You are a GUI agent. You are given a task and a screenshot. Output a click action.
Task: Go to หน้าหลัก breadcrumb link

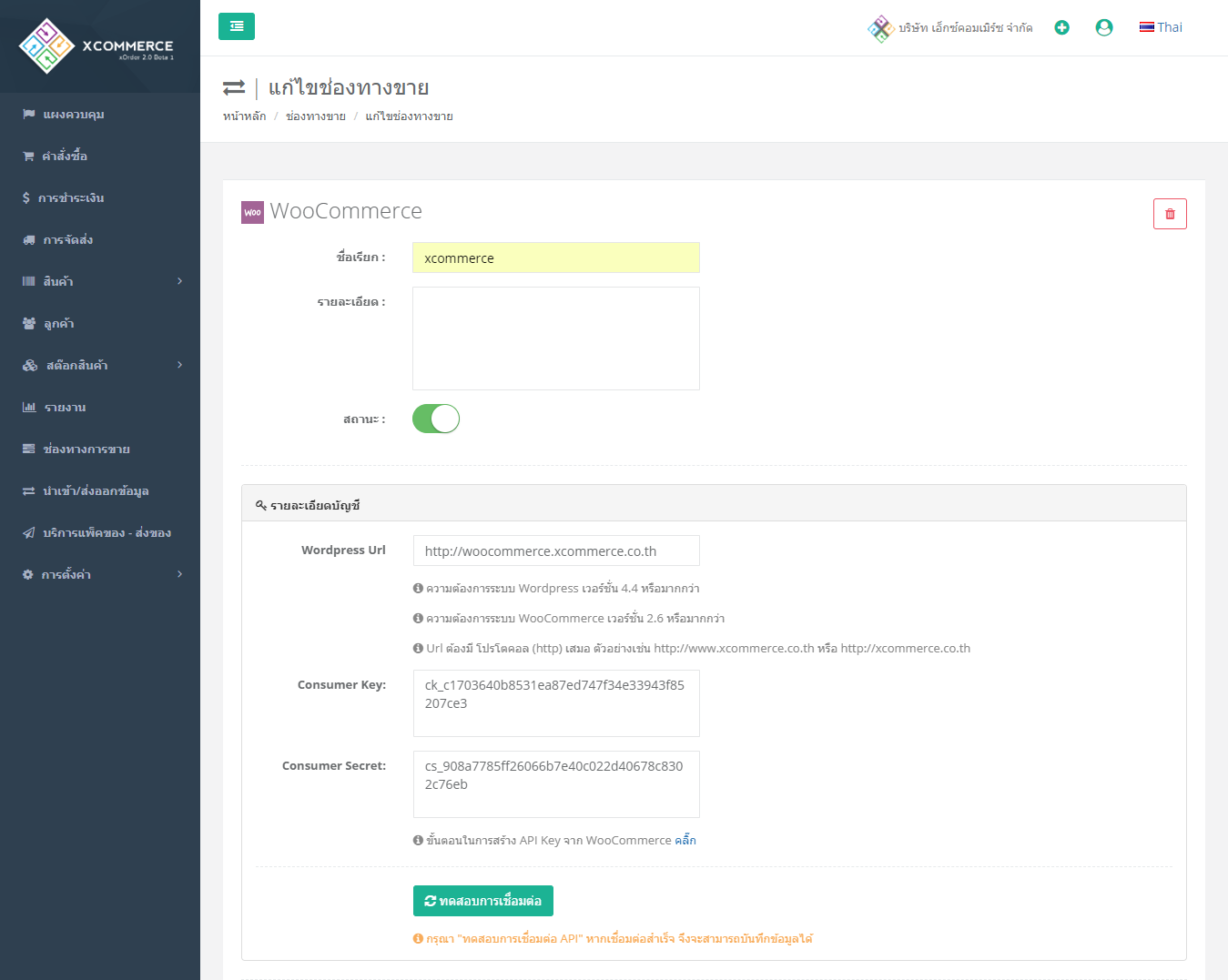tap(245, 116)
